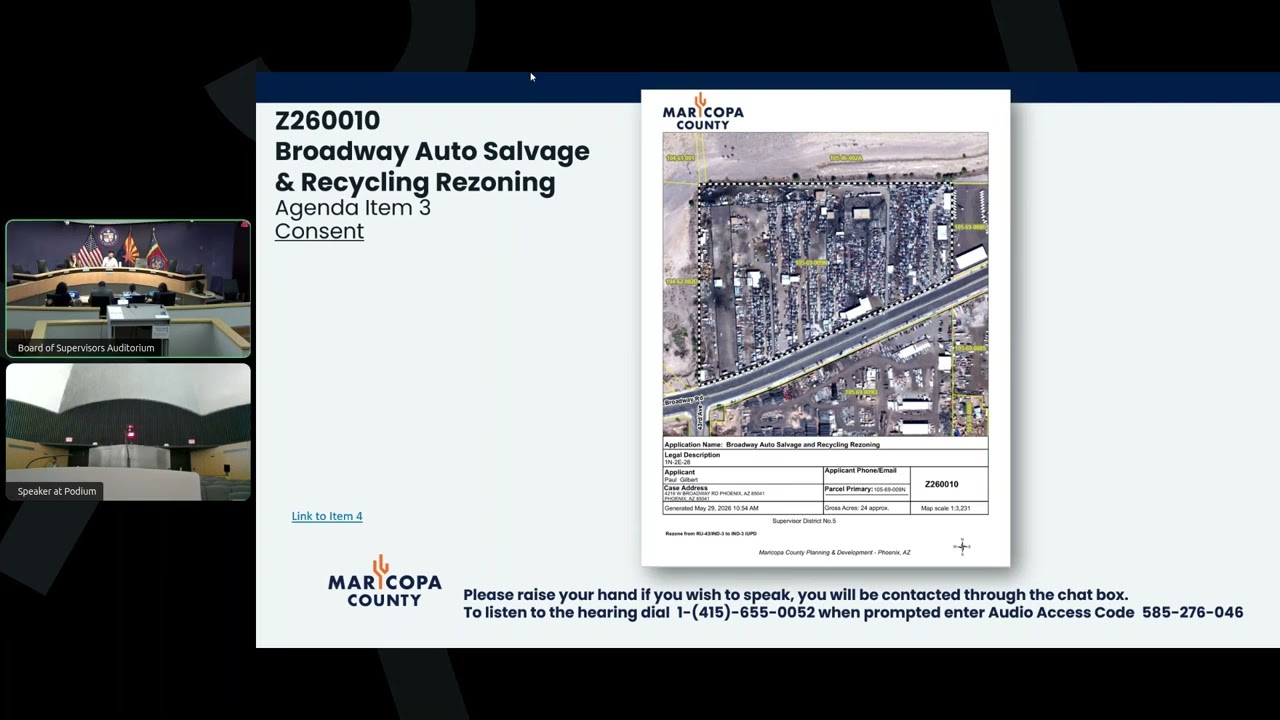Screen dimensions: 1280x720
Task: Click the Maricopa County logo beside hearing instructions
Action: click(385, 581)
